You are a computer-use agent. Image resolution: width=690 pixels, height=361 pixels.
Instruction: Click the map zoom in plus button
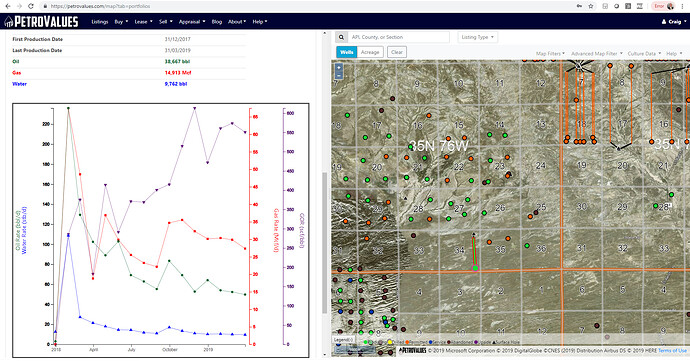pyautogui.click(x=338, y=68)
